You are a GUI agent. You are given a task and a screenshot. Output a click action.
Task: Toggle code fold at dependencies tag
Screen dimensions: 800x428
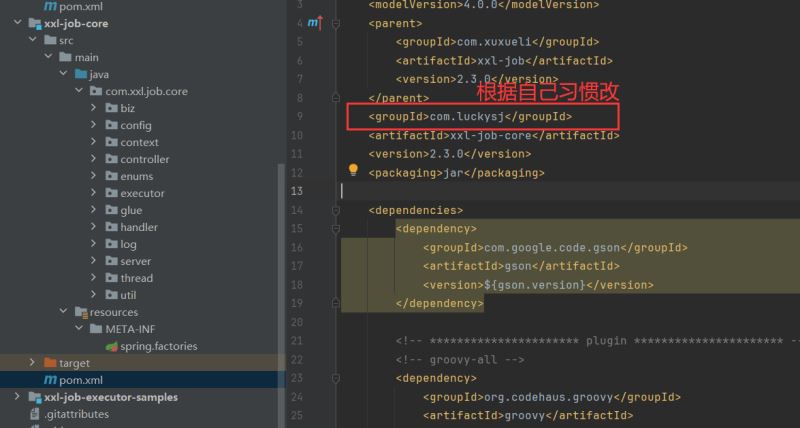point(336,210)
